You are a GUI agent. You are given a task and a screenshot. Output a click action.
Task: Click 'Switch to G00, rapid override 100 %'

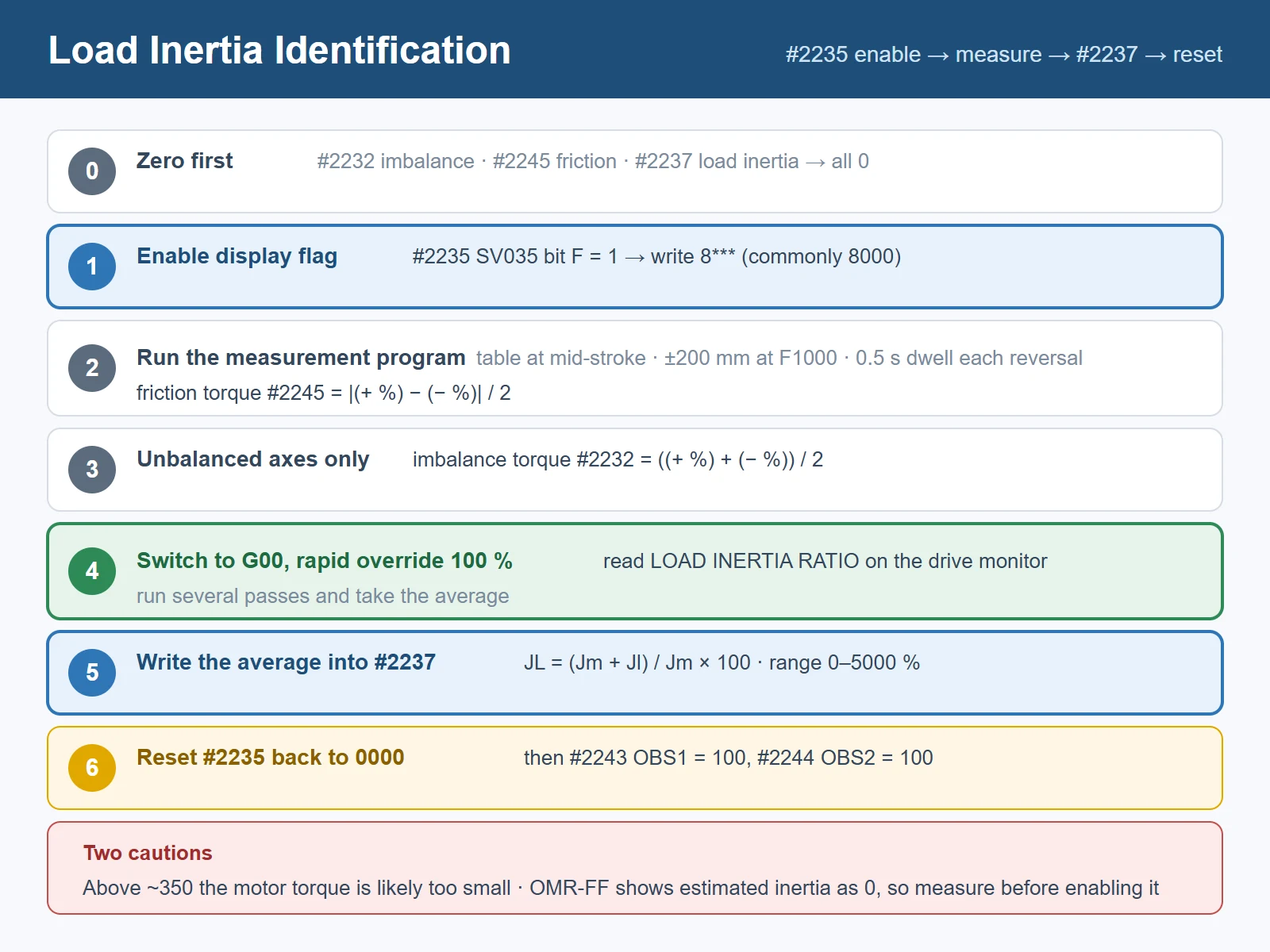point(325,561)
